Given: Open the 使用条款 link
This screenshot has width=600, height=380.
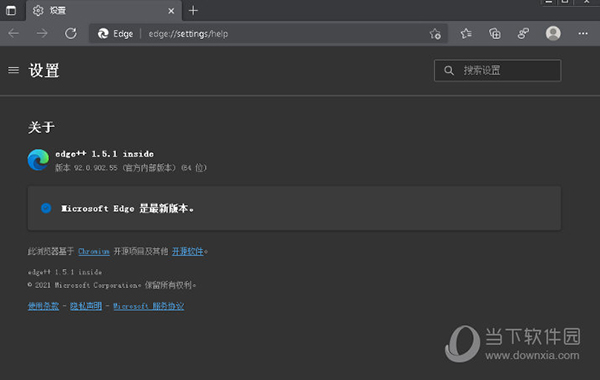Looking at the screenshot, I should click(43, 306).
